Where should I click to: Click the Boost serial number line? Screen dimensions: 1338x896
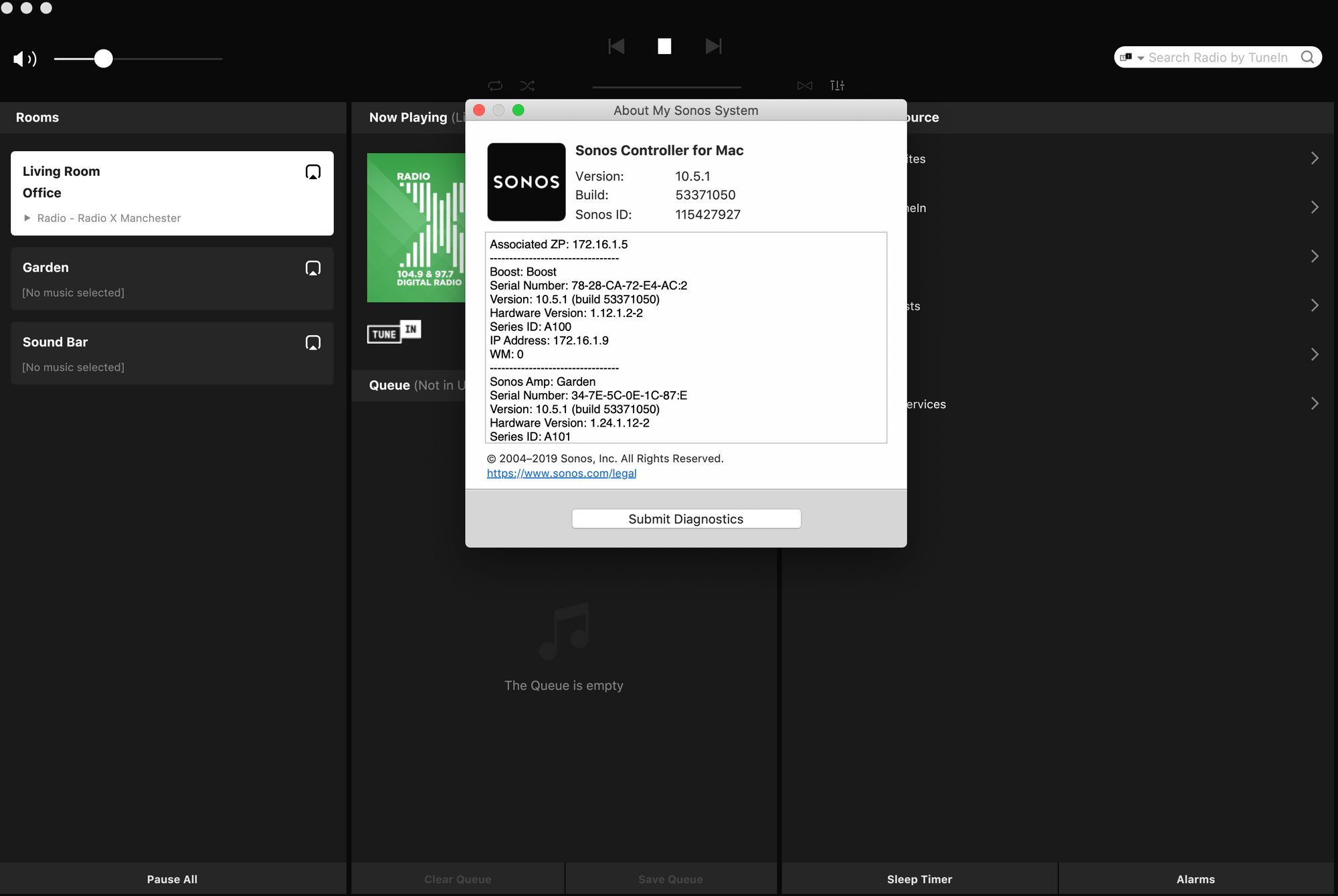588,286
